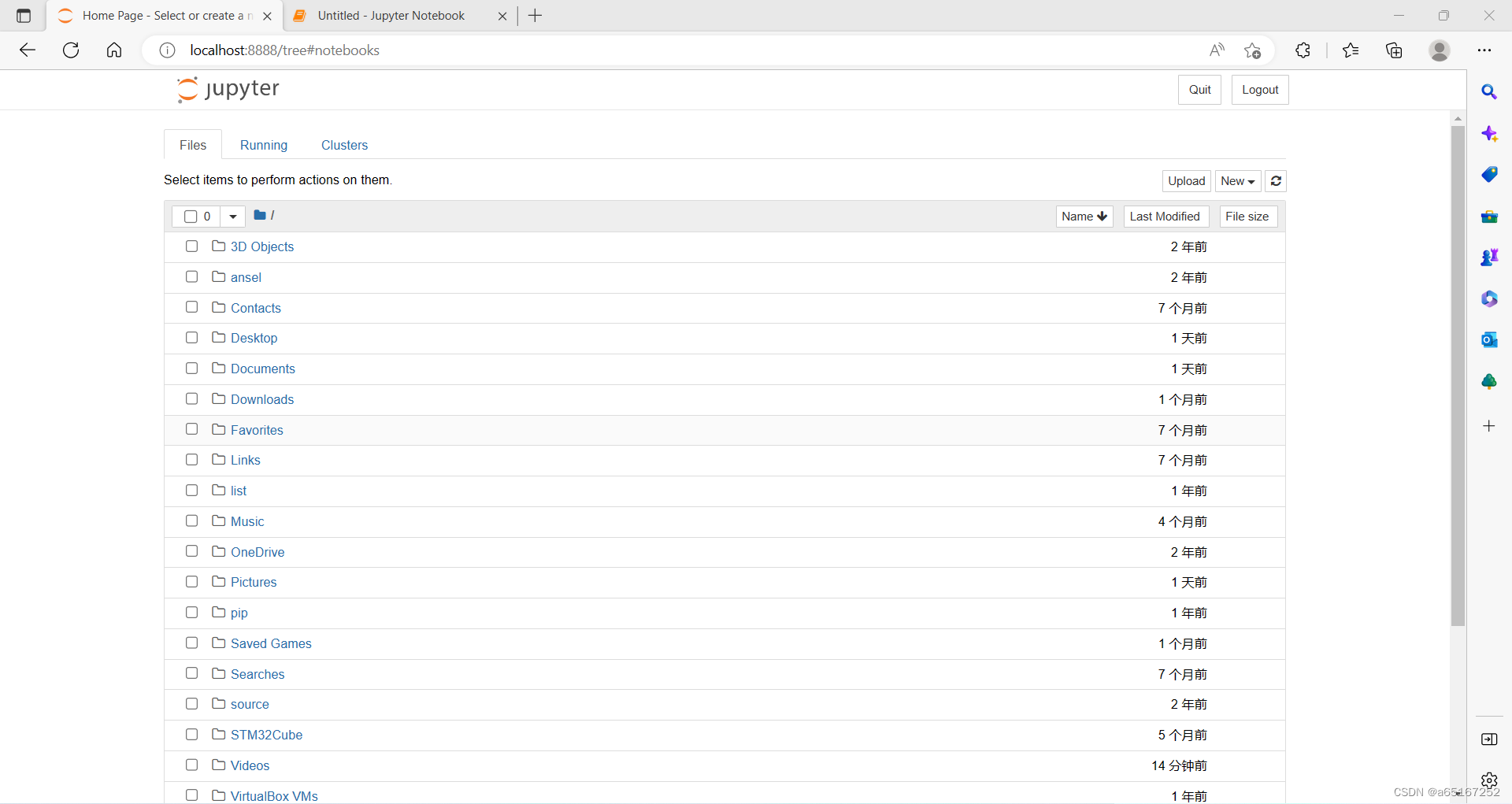The width and height of the screenshot is (1512, 804).
Task: Open the Desktop folder link
Action: [254, 338]
